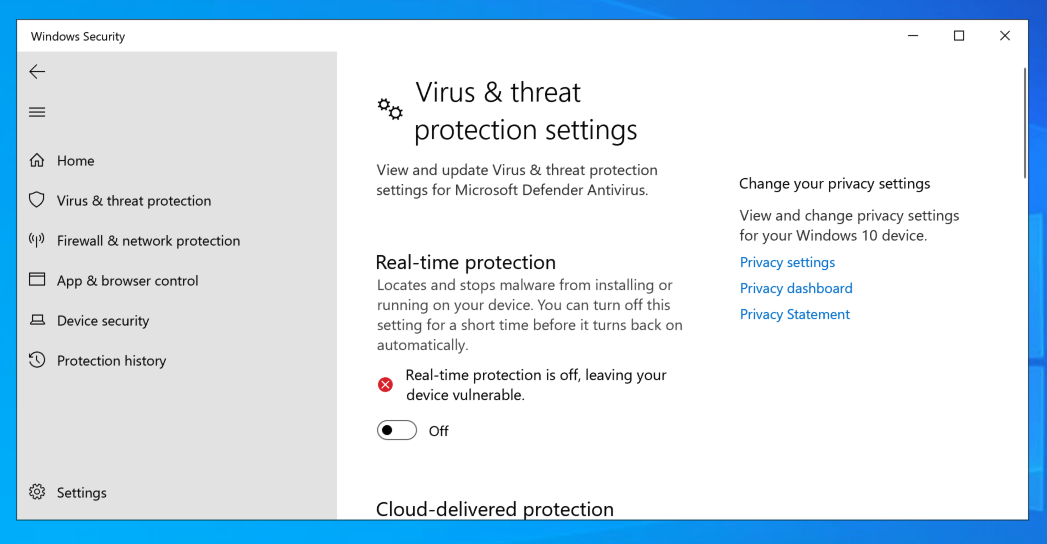Go to Device security label in sidebar
The height and width of the screenshot is (544, 1047).
click(x=103, y=320)
